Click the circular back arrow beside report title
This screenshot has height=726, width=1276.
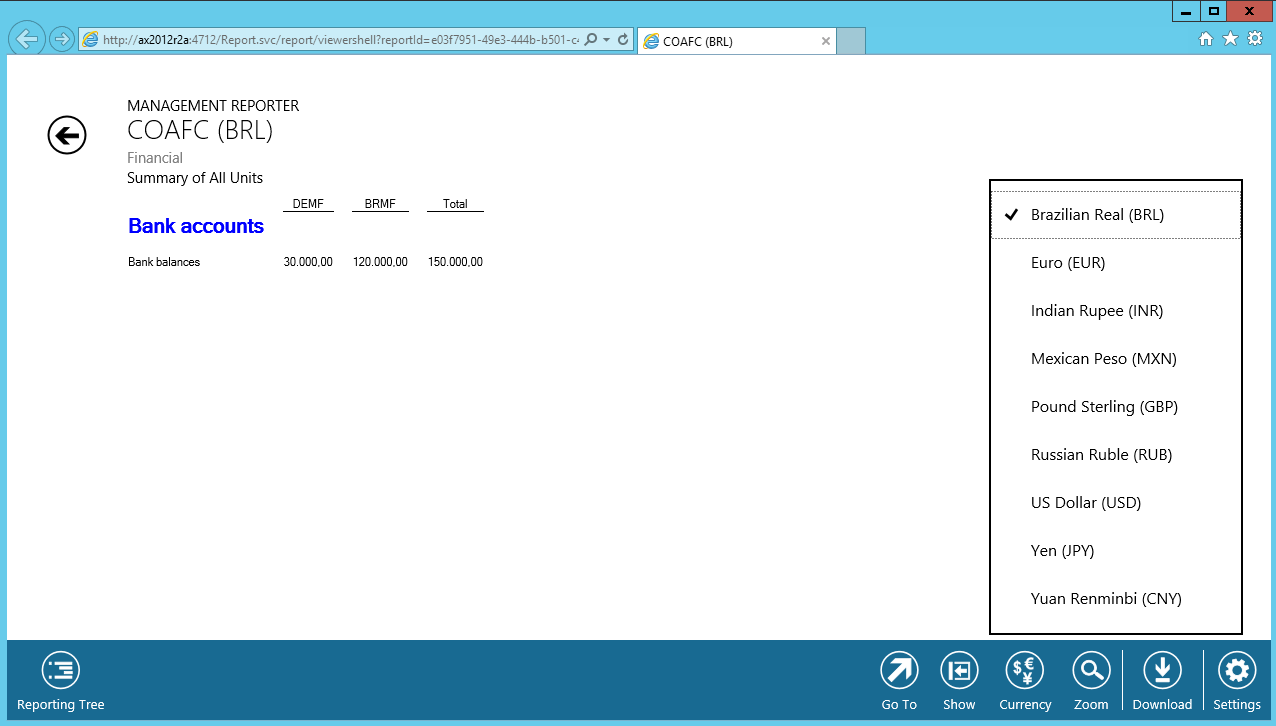[x=67, y=135]
